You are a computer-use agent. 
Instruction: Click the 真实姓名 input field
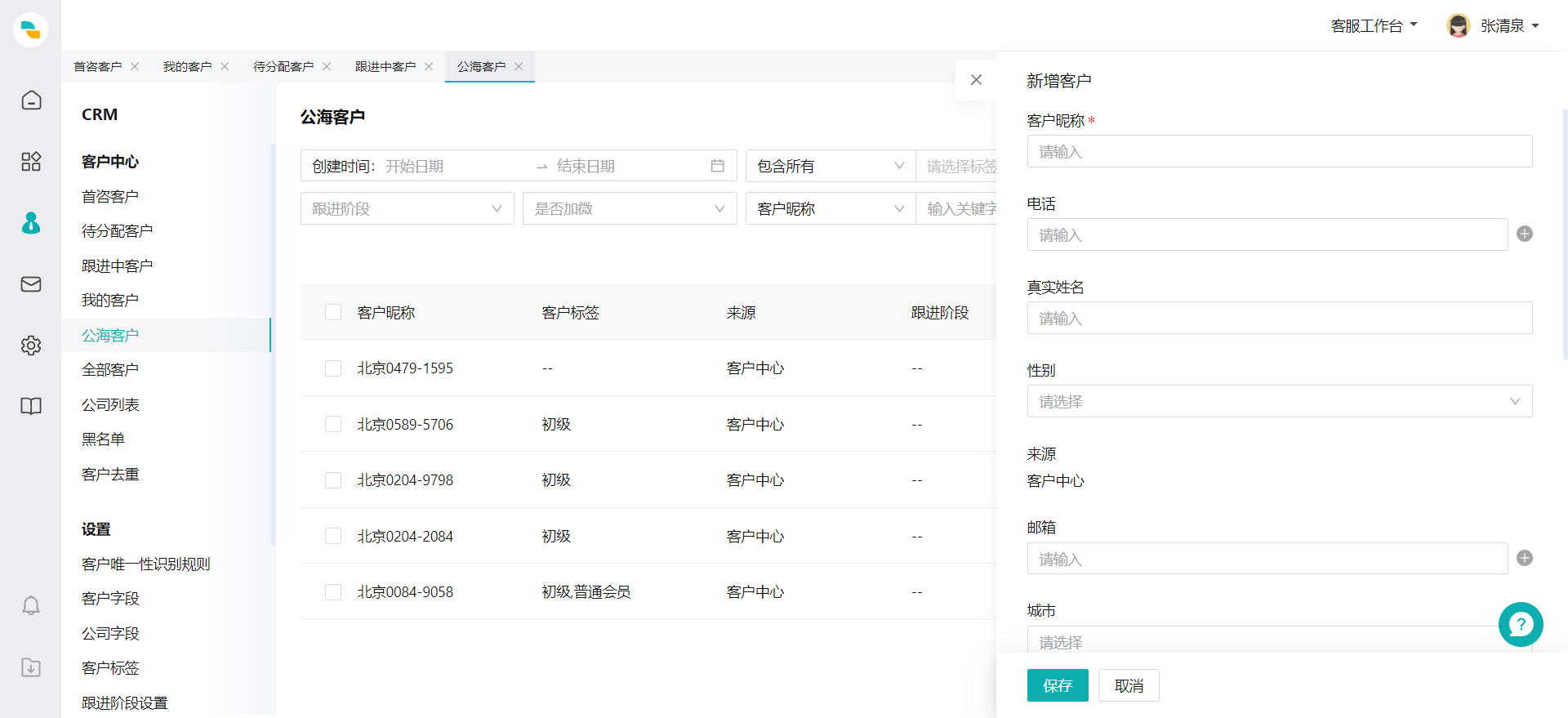pyautogui.click(x=1280, y=318)
